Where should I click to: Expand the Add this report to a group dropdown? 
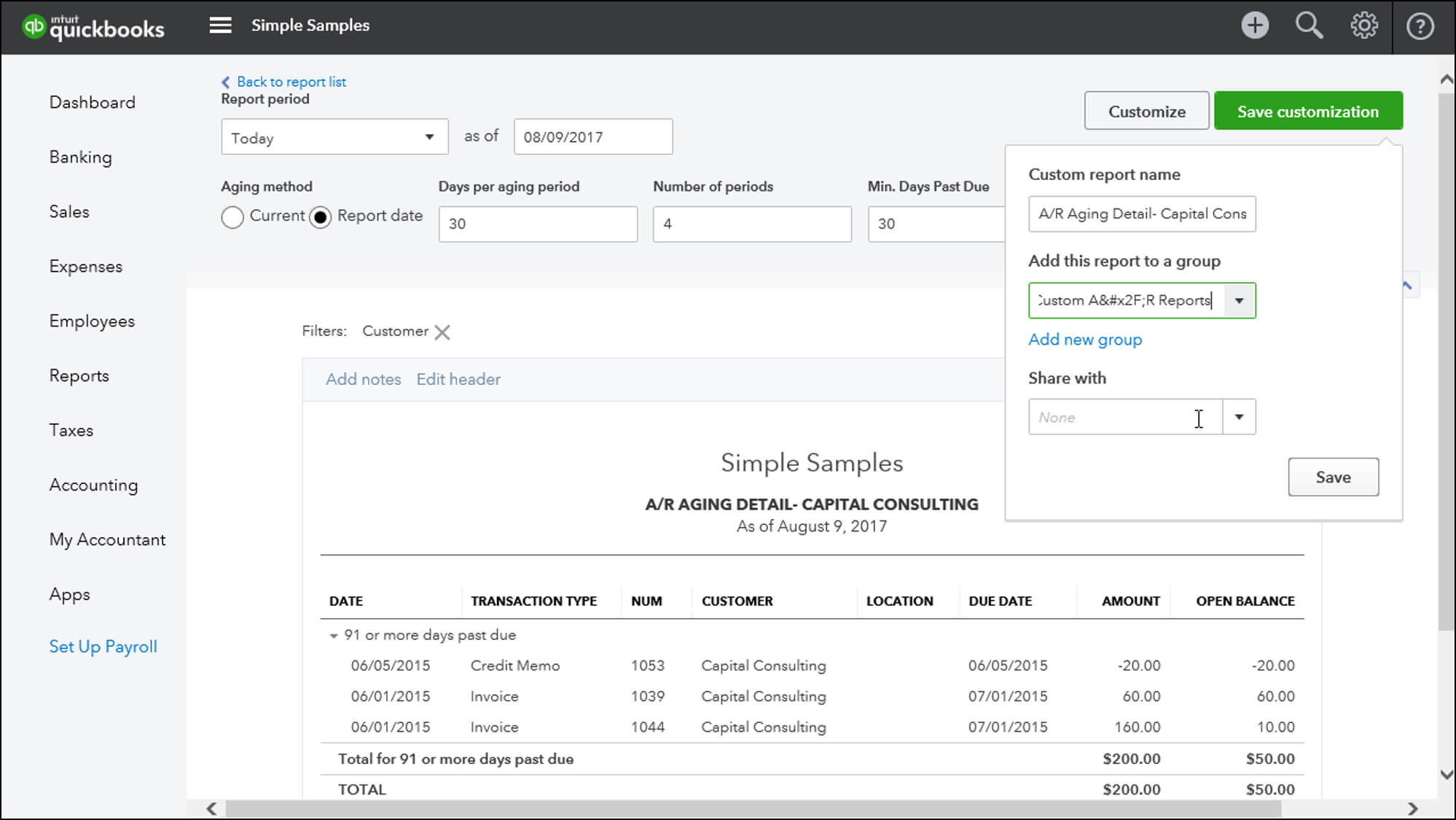coord(1238,299)
